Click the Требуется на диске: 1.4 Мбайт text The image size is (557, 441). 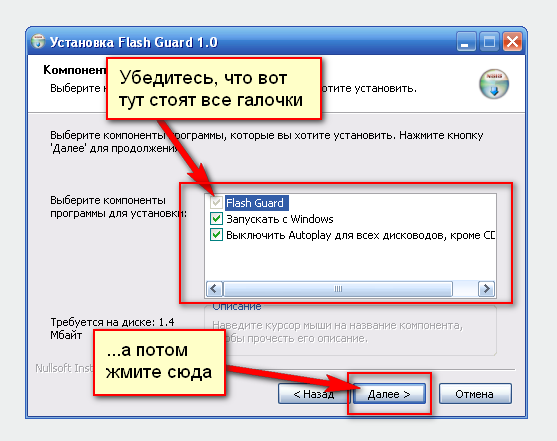[x=112, y=328]
